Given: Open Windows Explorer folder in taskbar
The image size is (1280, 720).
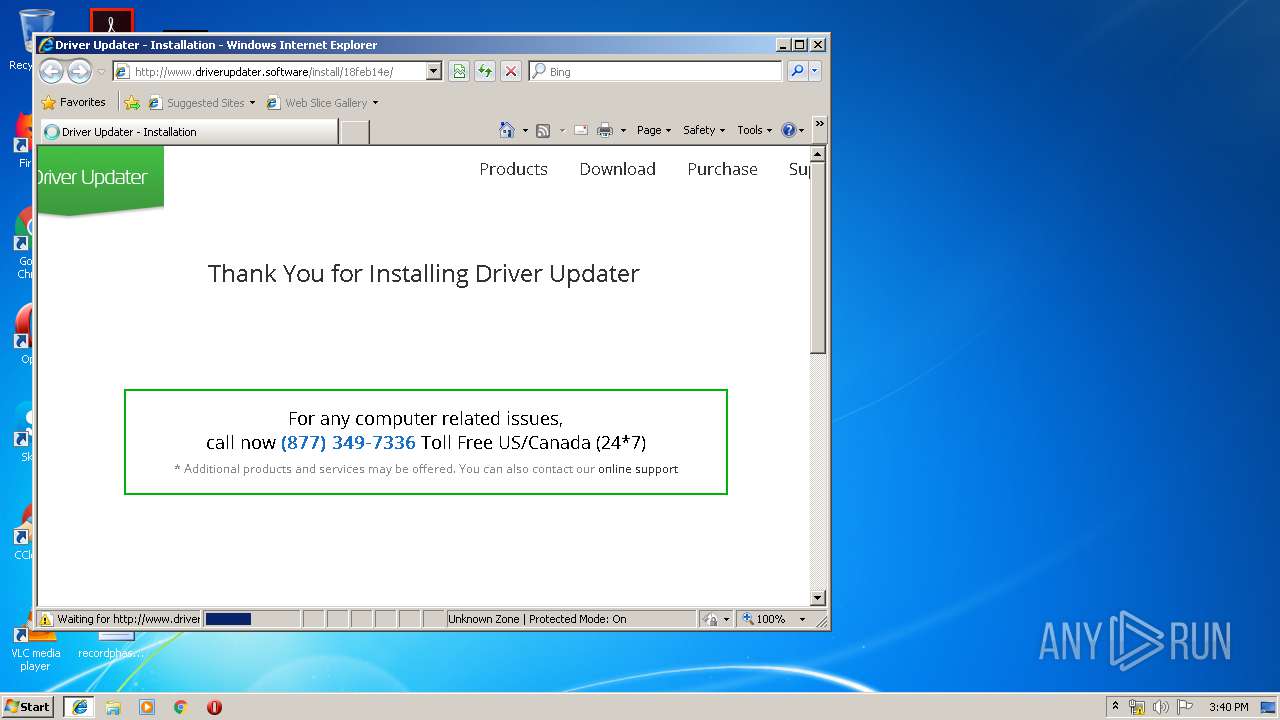Looking at the screenshot, I should (x=113, y=707).
